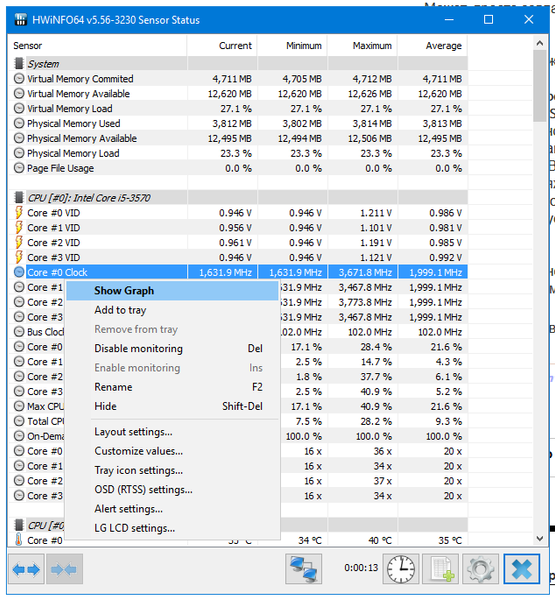The width and height of the screenshot is (555, 600).
Task: Open Customize values... menu entry
Action: [172, 451]
